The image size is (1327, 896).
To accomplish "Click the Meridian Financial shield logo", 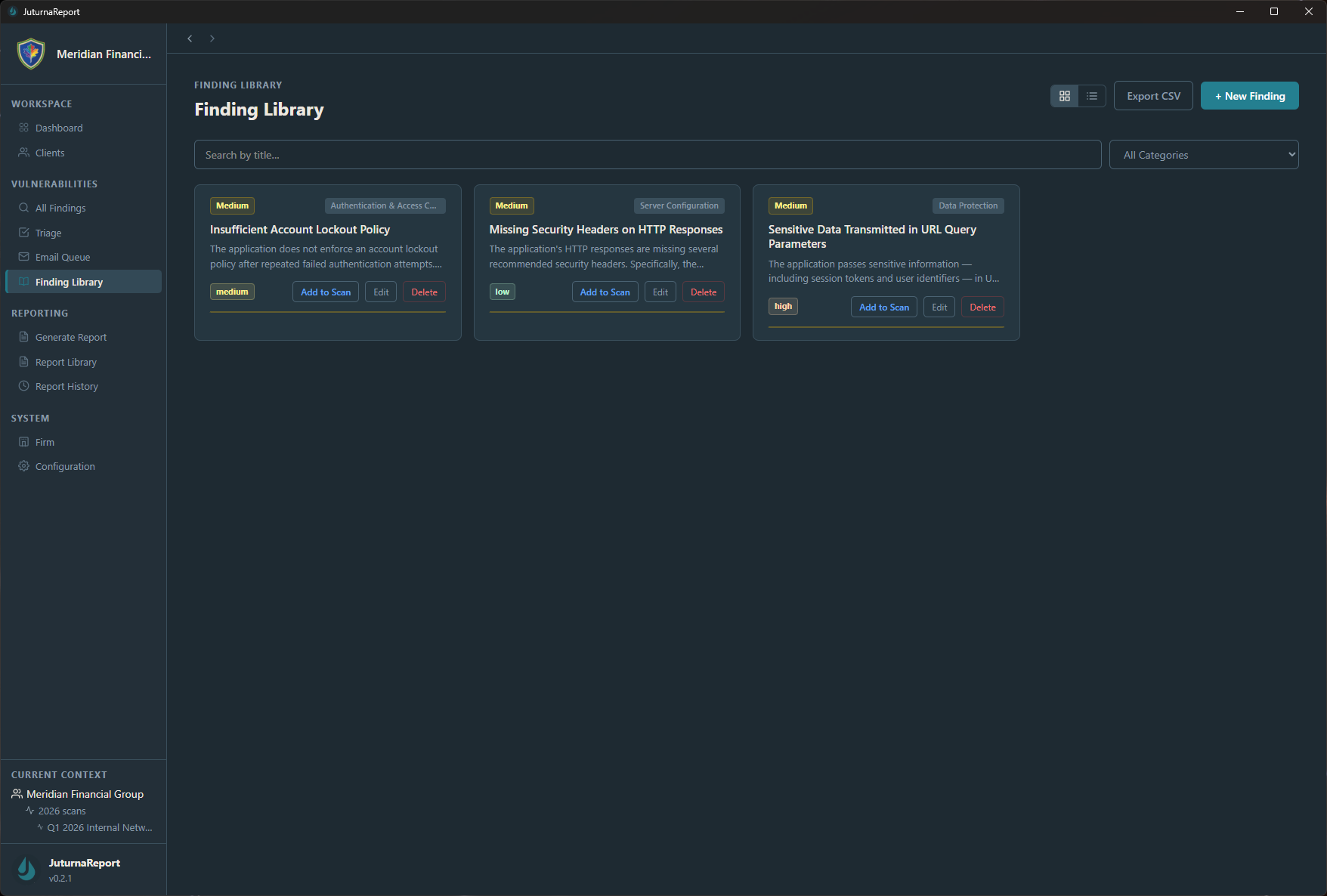I will click(30, 54).
